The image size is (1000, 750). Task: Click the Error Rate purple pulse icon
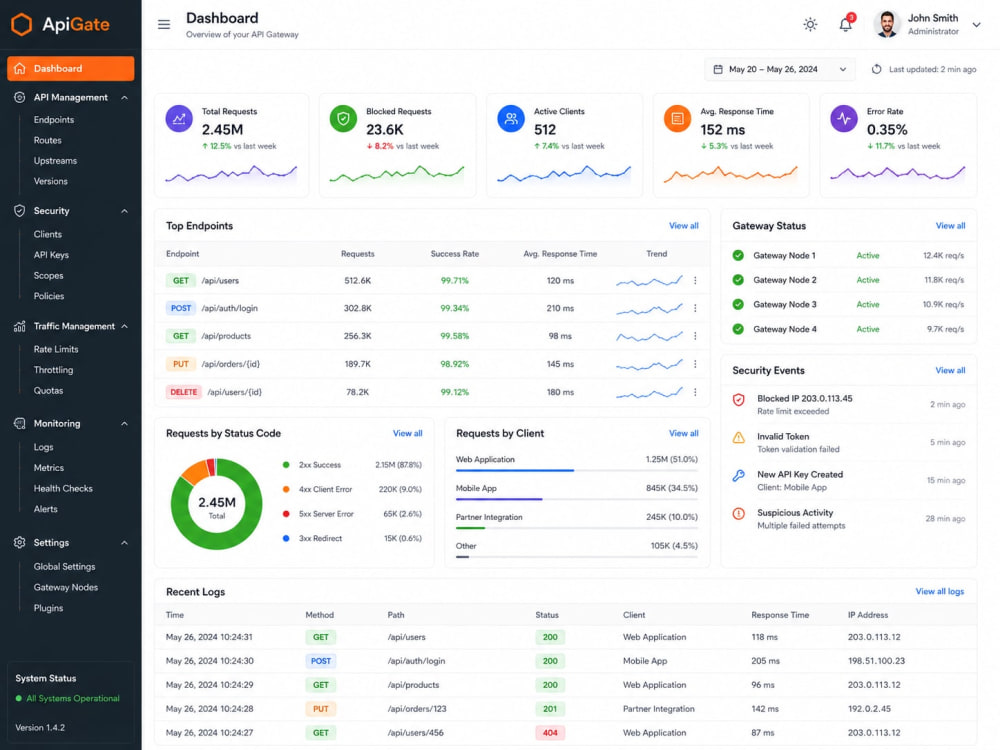844,119
